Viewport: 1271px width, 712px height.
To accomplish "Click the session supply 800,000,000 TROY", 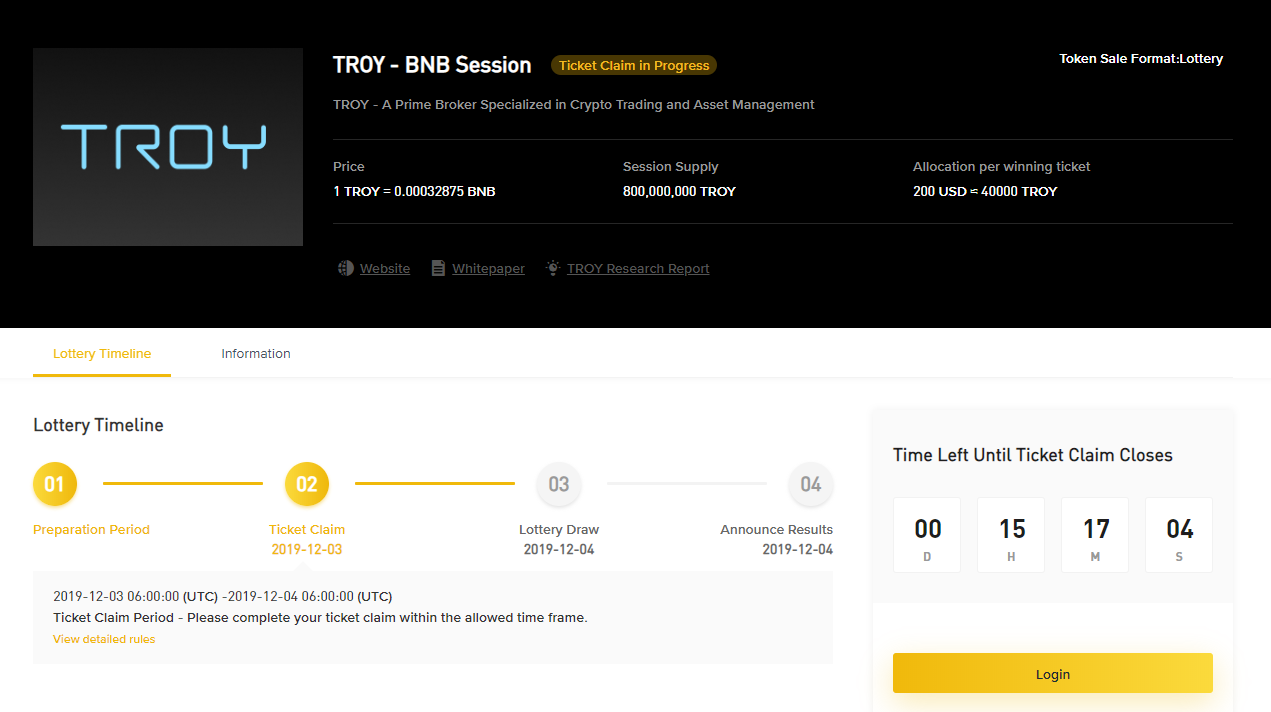I will pos(679,191).
